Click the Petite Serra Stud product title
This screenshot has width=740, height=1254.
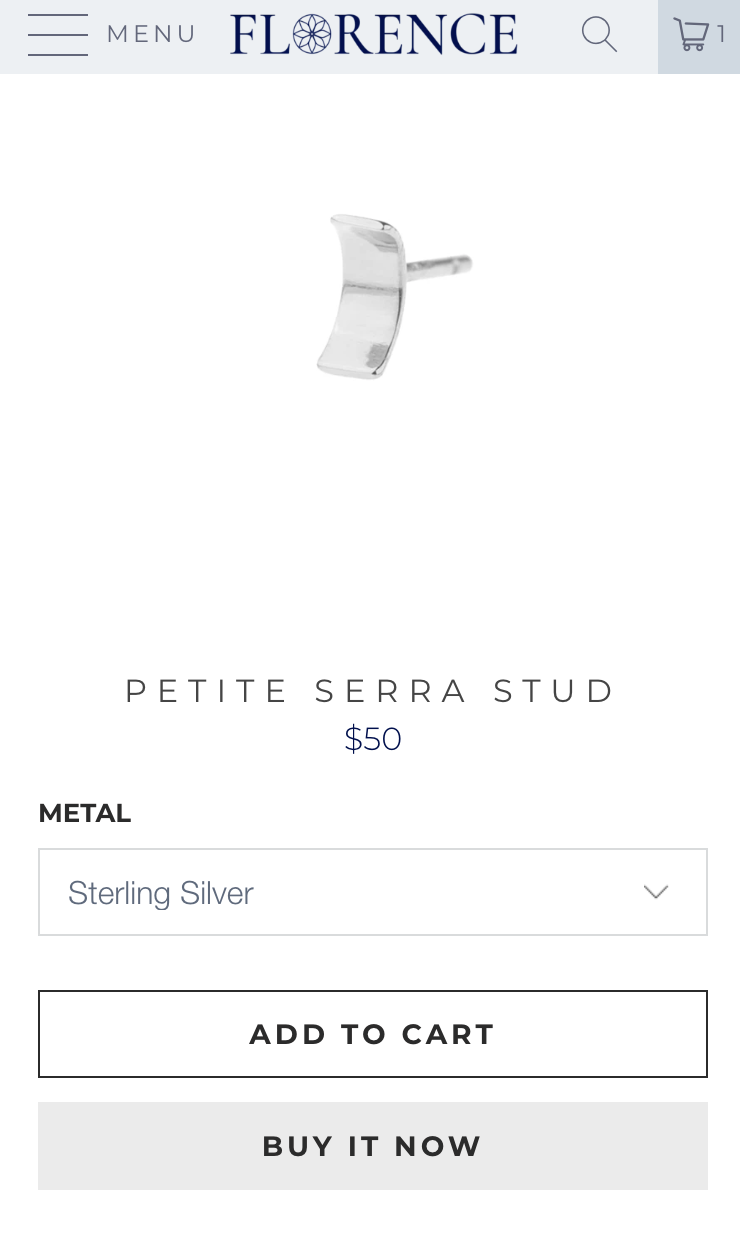tap(372, 691)
